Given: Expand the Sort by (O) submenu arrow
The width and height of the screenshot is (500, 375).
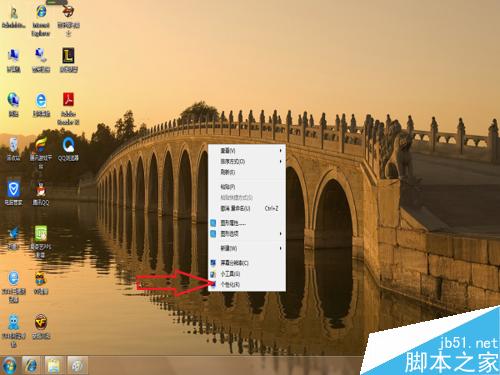Looking at the screenshot, I should pyautogui.click(x=280, y=161).
